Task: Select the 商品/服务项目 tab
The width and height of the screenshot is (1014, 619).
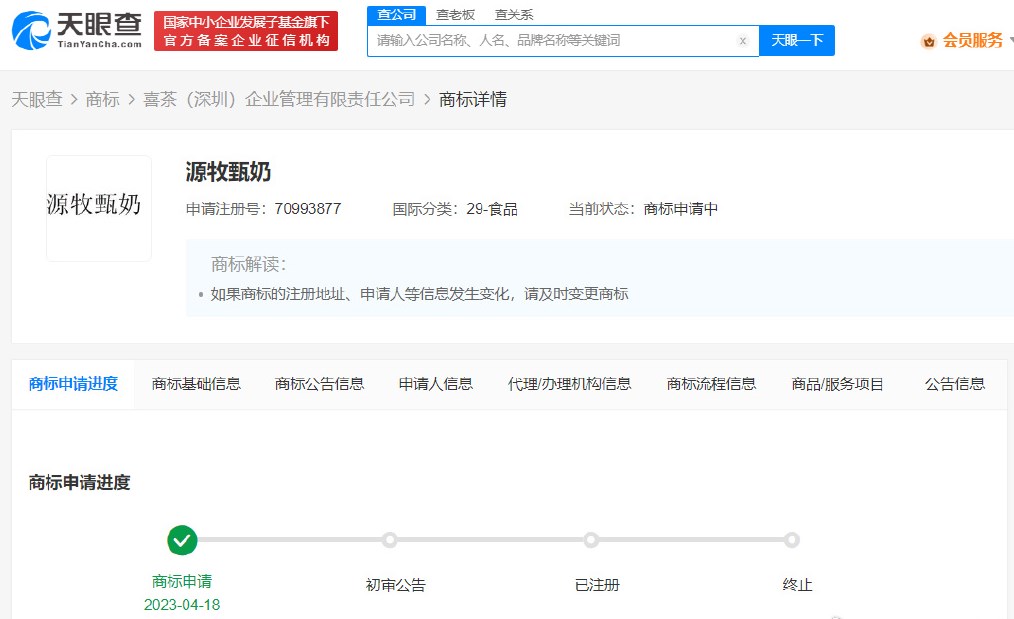Action: [x=837, y=384]
